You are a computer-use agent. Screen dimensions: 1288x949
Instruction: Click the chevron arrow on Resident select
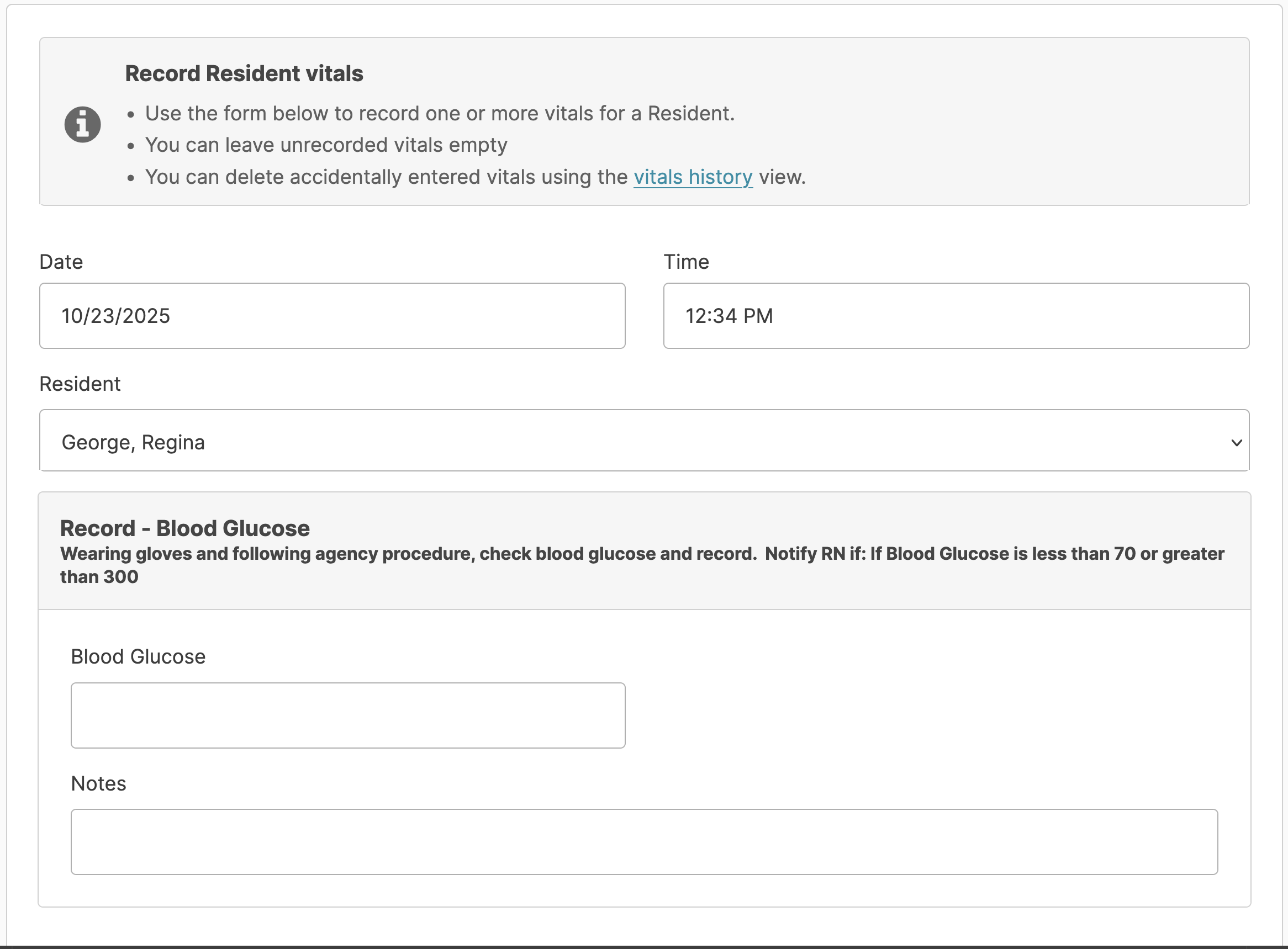[x=1236, y=442]
